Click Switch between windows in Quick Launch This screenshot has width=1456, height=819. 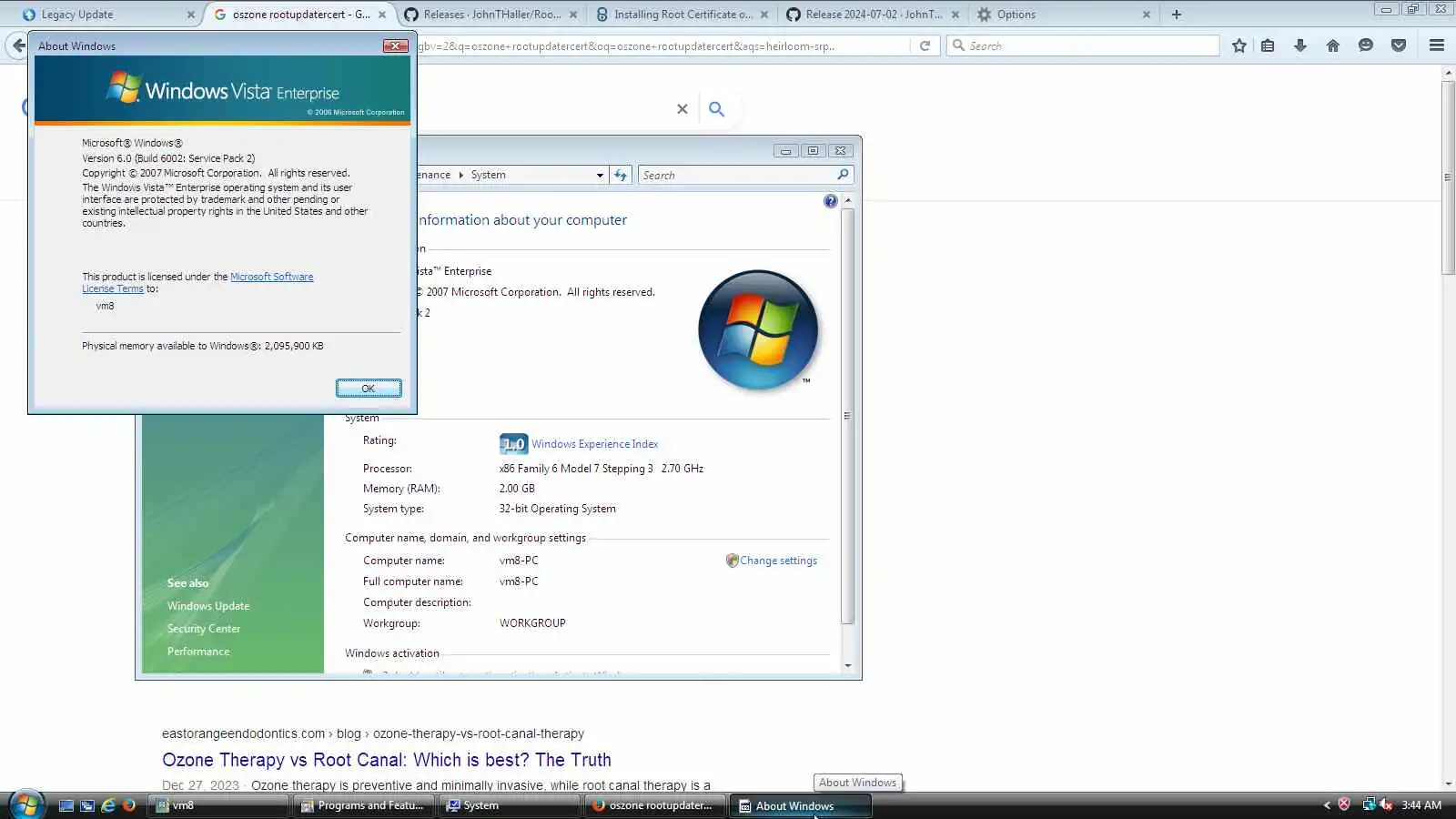87,805
